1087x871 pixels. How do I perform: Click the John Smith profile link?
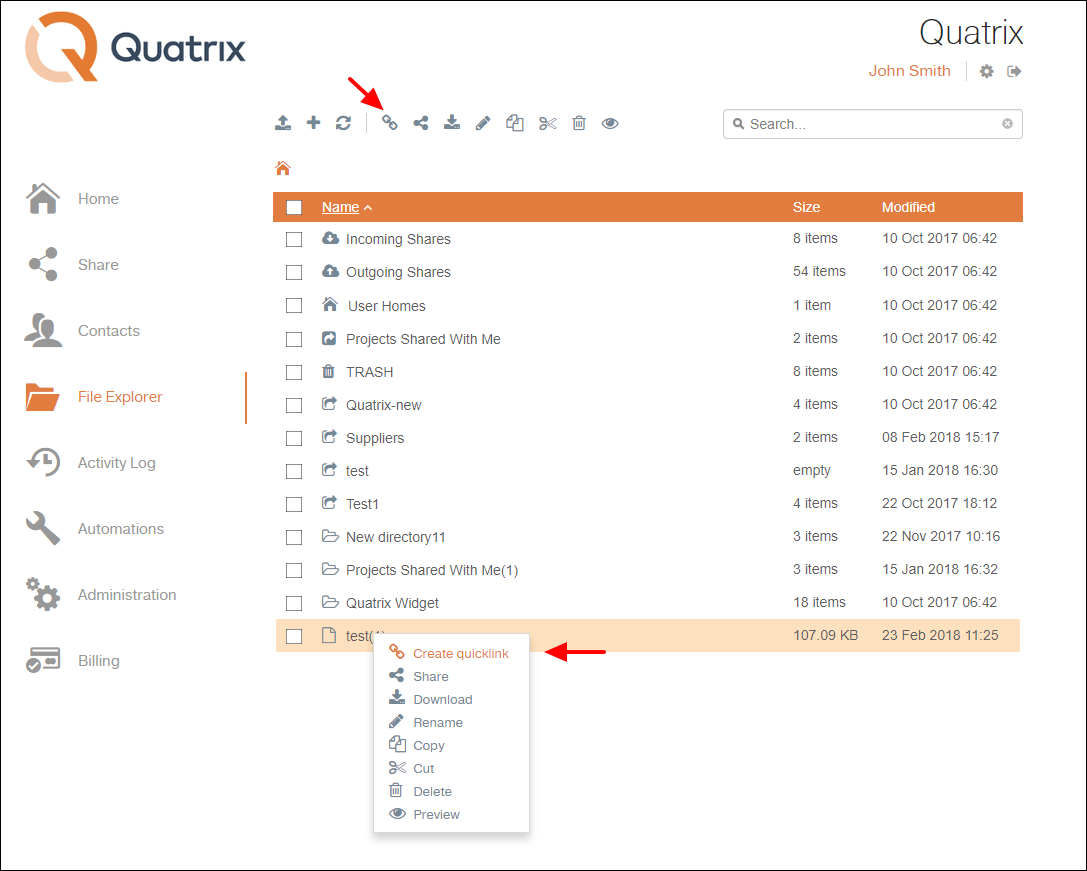[x=910, y=71]
